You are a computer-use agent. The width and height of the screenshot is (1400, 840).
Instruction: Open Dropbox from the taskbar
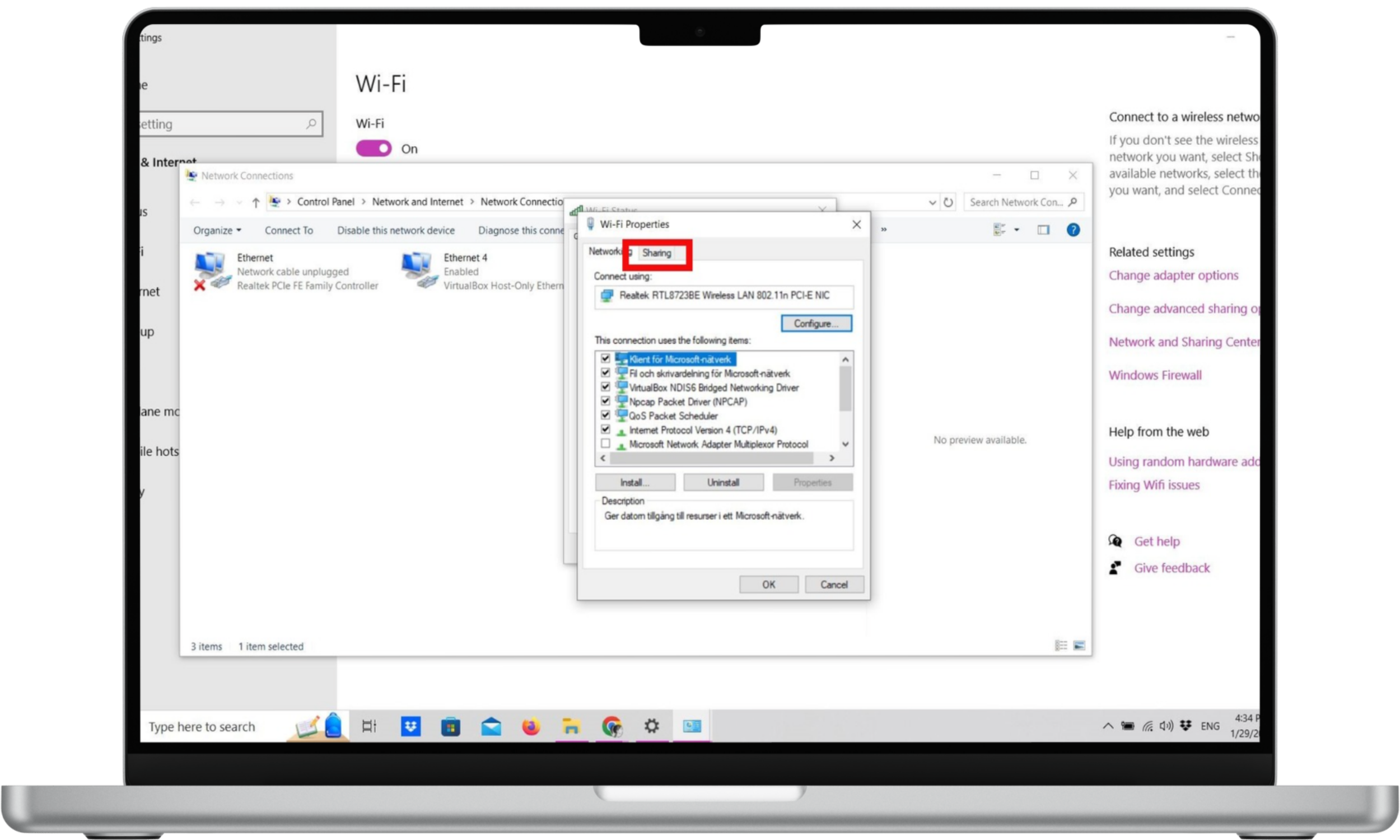click(x=410, y=726)
